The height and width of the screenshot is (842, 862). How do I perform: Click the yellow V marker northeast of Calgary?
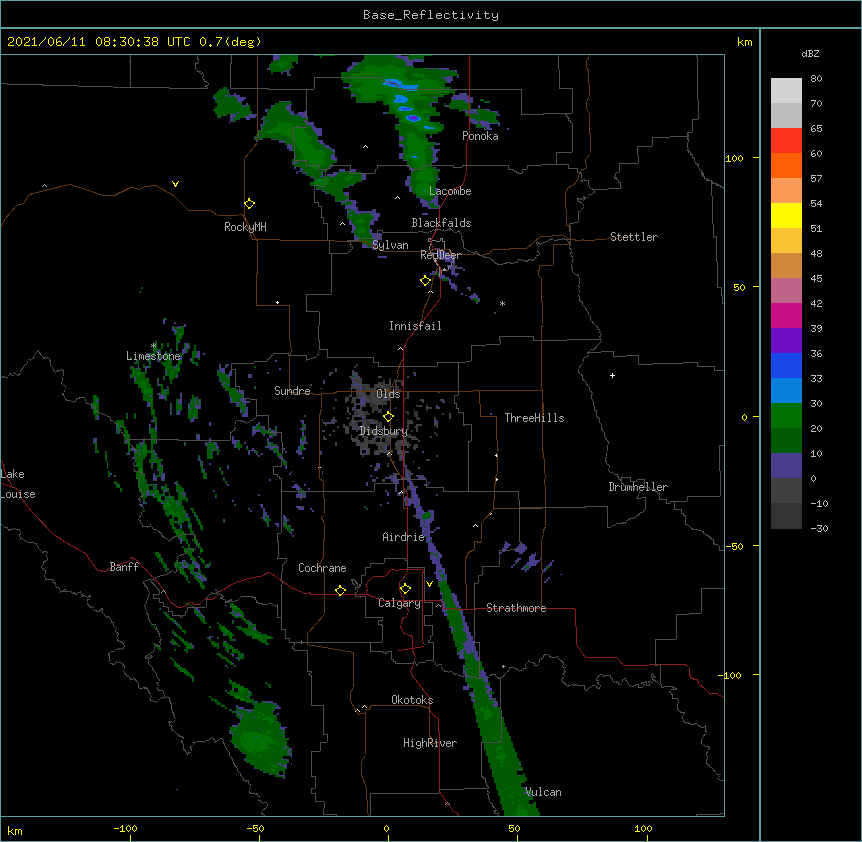429,584
